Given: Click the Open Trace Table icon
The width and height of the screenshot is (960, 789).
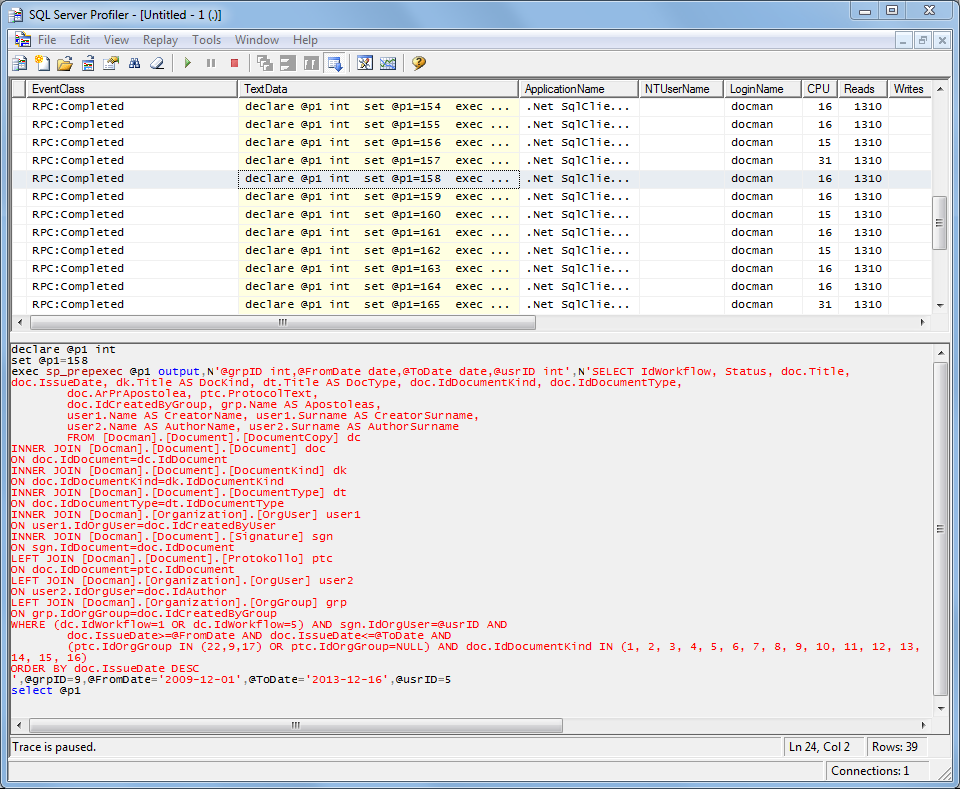Looking at the screenshot, I should click(x=88, y=63).
